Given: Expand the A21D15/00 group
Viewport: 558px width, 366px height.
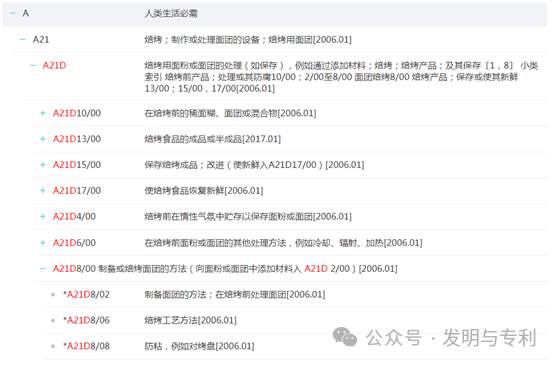Looking at the screenshot, I should pos(43,165).
